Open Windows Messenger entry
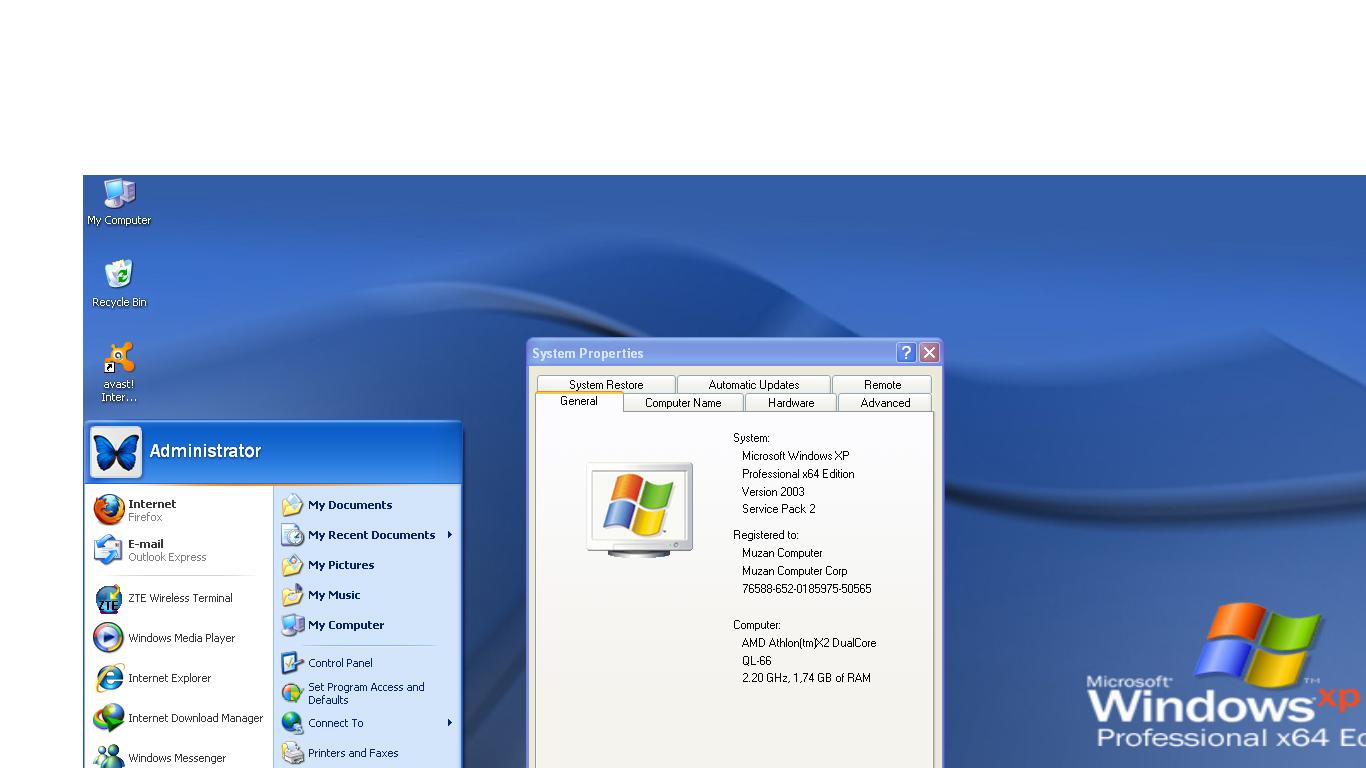This screenshot has height=768, width=1366. click(179, 757)
